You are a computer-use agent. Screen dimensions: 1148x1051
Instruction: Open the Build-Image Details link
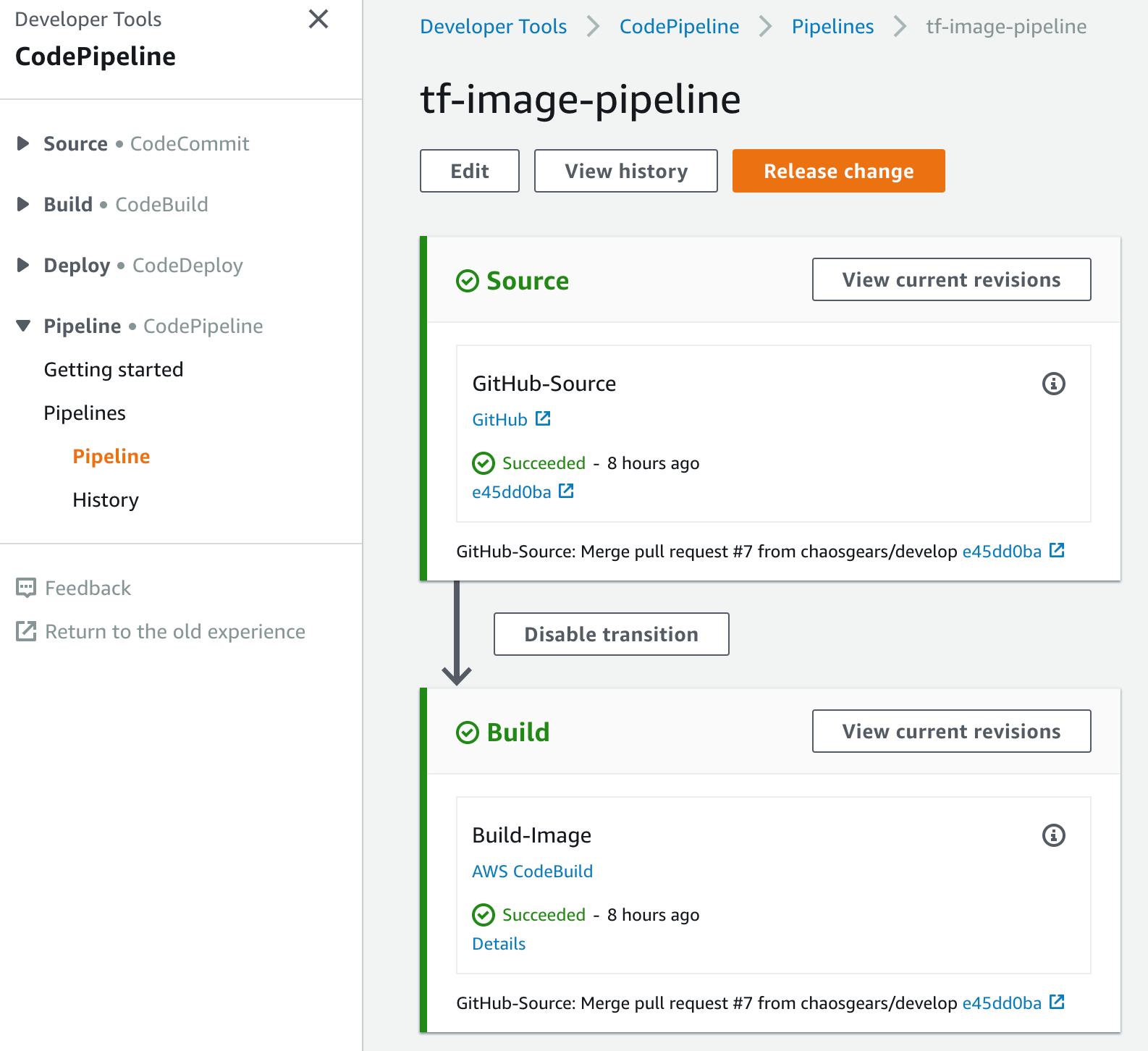click(x=499, y=944)
